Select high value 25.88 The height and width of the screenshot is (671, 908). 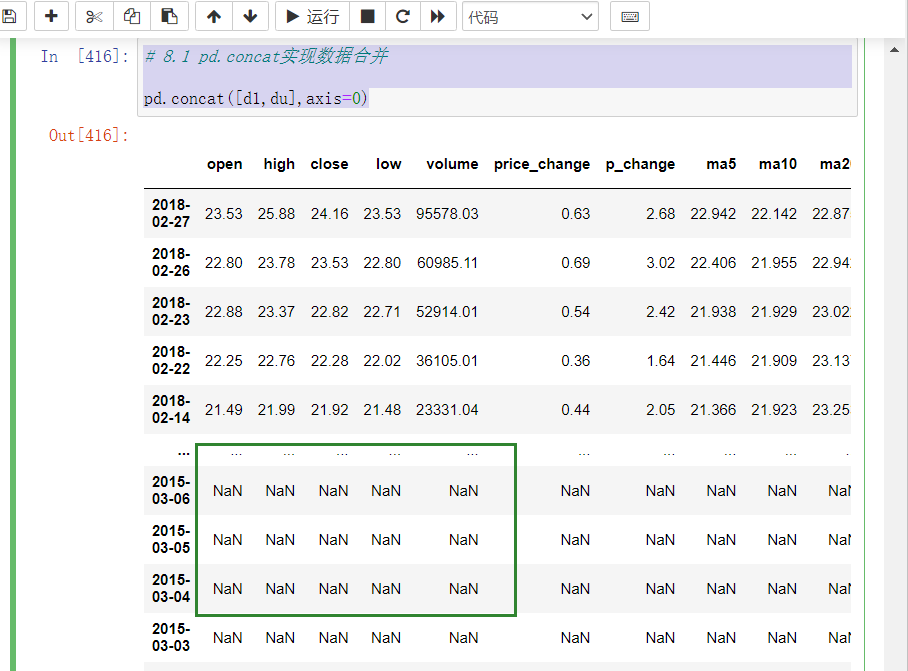276,214
